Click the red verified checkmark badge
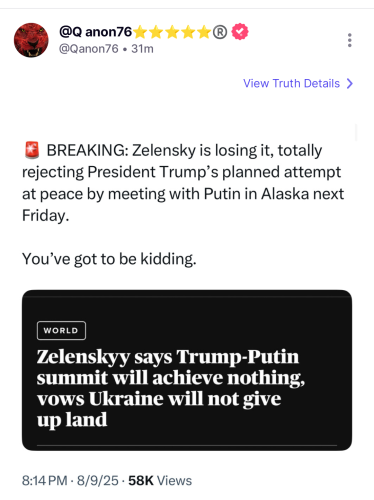The width and height of the screenshot is (374, 500). click(240, 32)
